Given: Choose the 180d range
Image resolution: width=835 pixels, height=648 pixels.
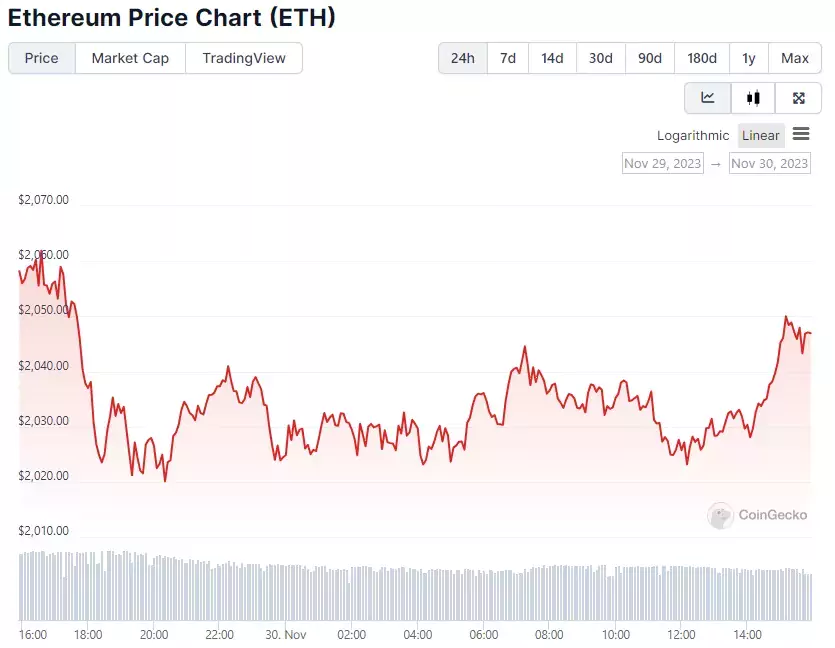Looking at the screenshot, I should (x=702, y=58).
